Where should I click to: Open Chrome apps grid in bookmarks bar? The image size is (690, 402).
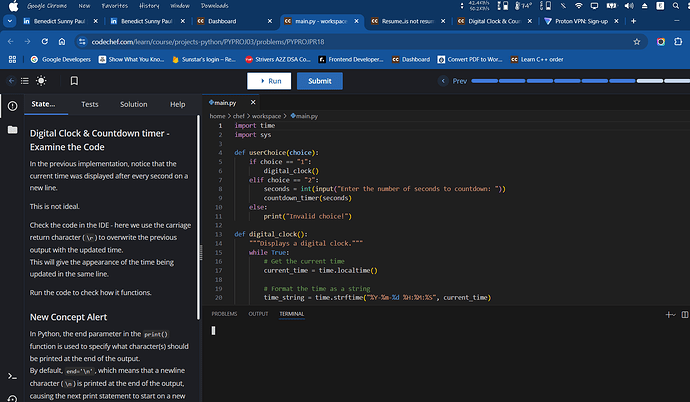pos(12,59)
